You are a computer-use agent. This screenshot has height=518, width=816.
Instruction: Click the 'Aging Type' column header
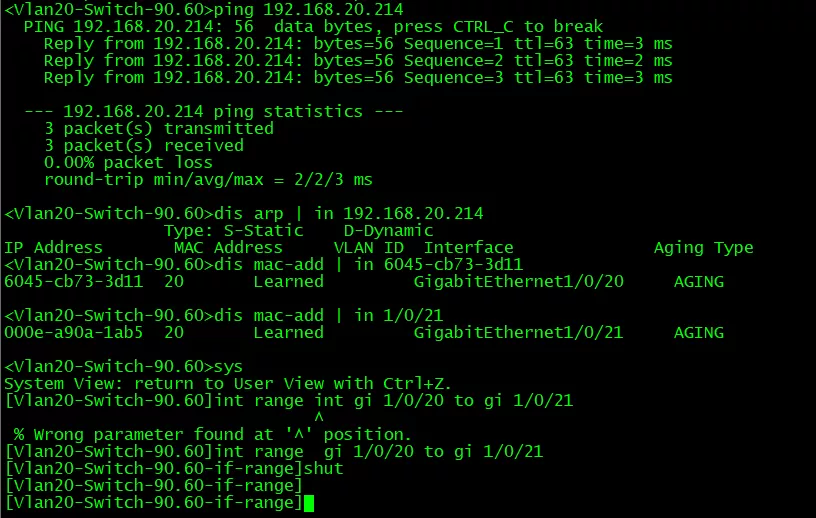703,248
